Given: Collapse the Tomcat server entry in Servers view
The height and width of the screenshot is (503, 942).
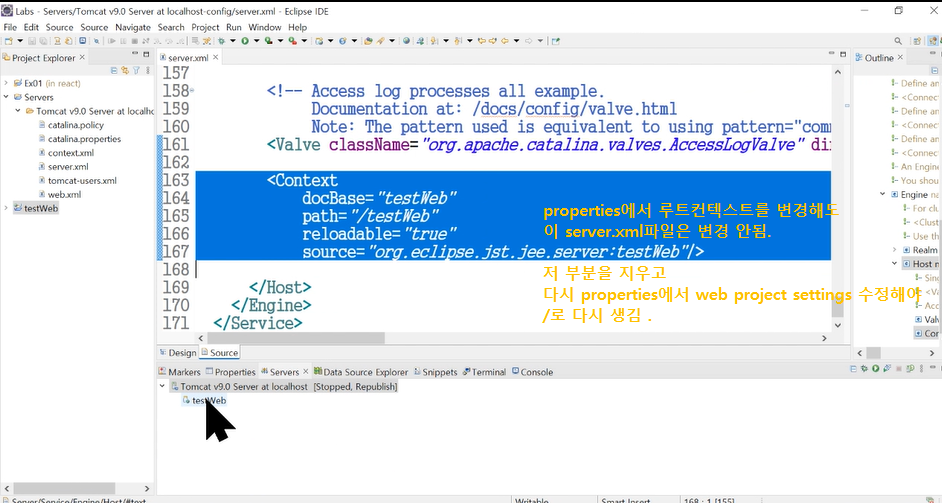Looking at the screenshot, I should [x=162, y=386].
